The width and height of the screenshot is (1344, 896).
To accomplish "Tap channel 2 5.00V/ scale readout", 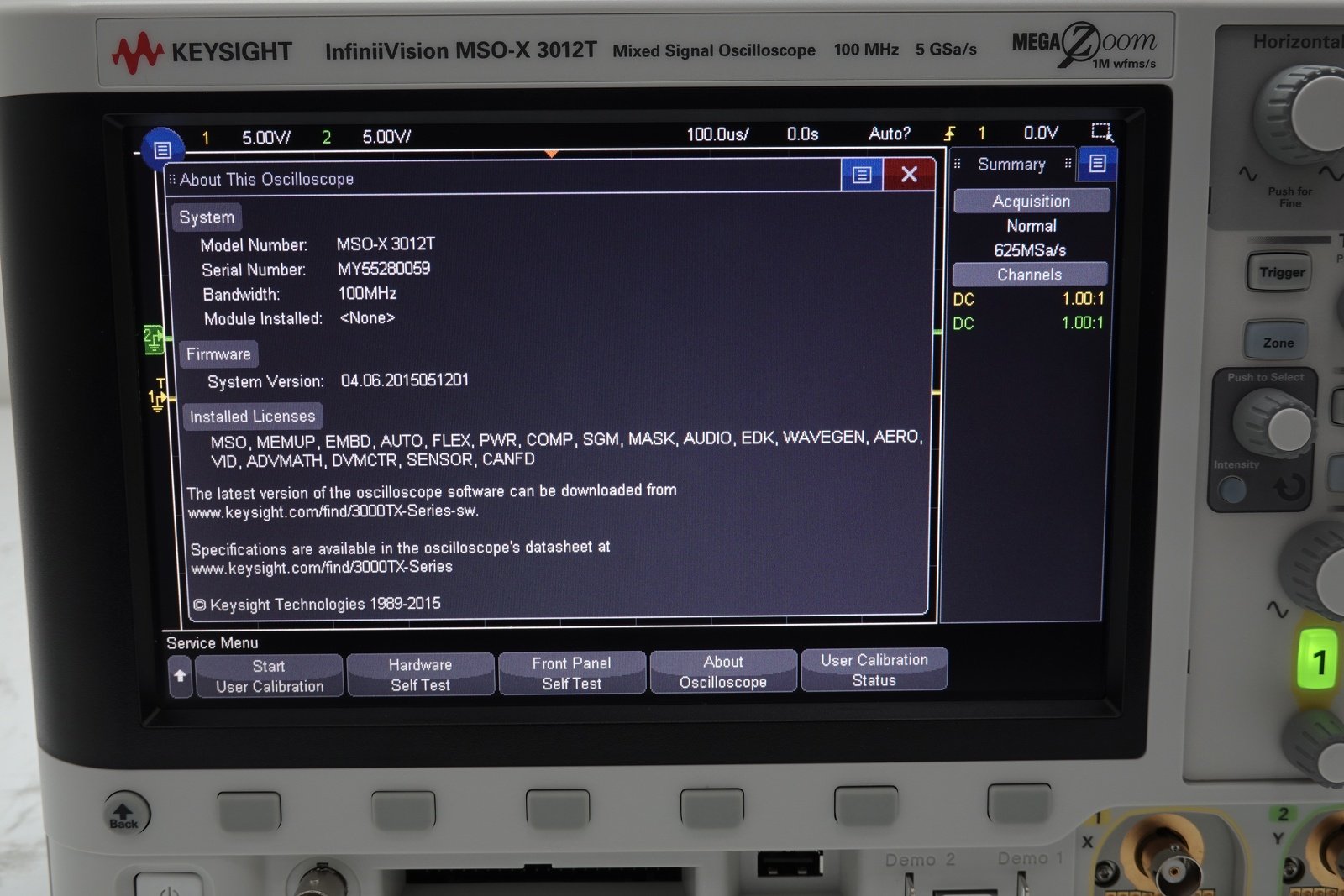I will point(386,137).
